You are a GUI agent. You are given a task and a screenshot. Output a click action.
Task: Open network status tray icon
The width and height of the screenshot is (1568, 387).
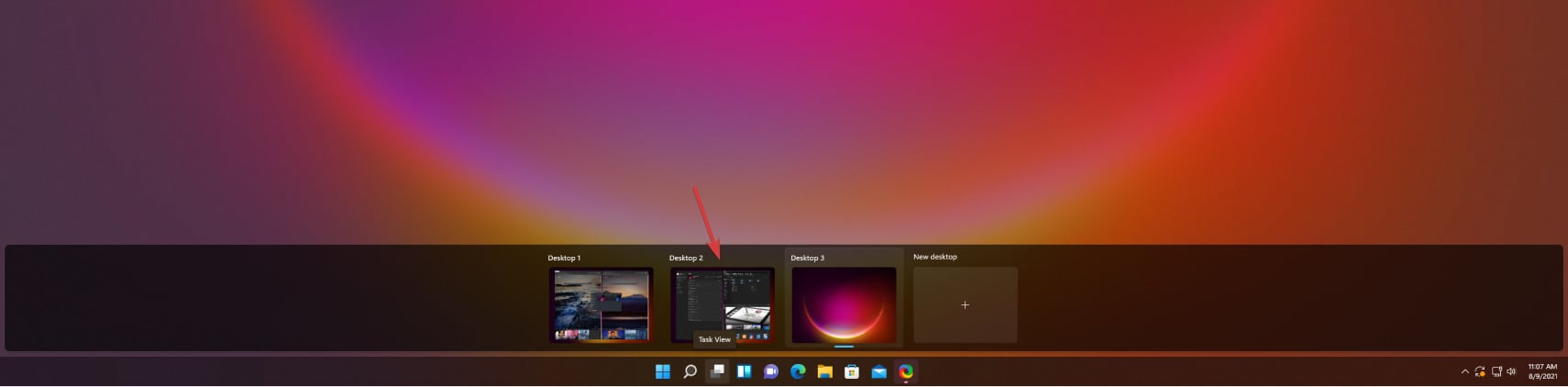coord(1496,371)
